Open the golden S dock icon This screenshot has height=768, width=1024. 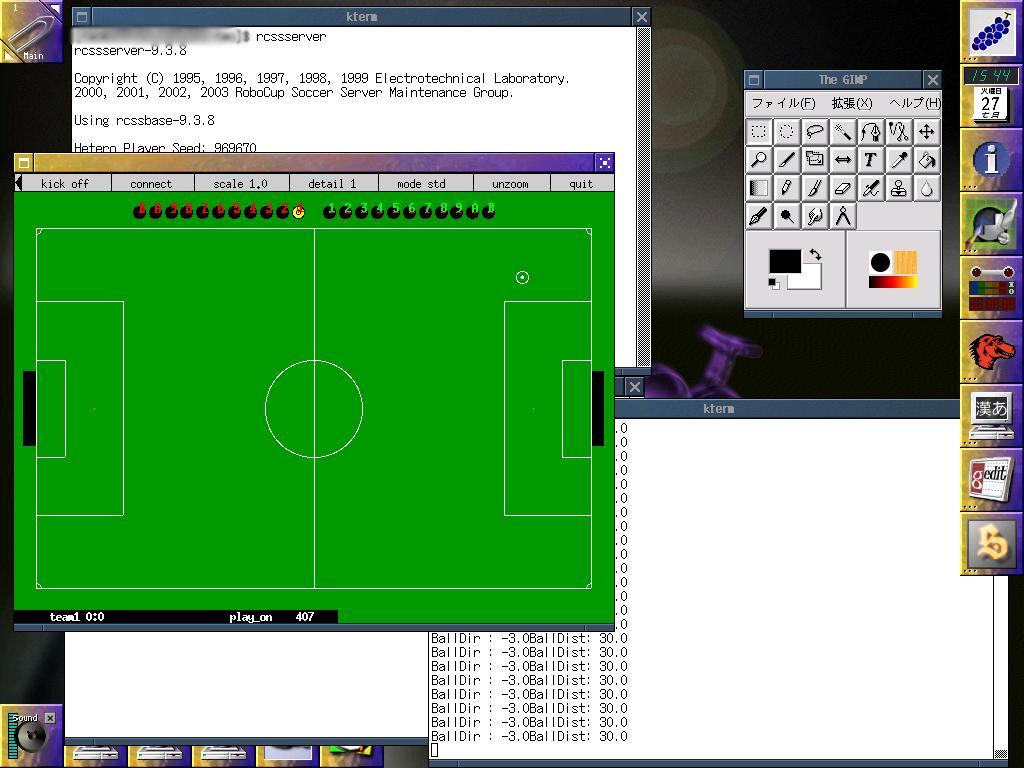(991, 543)
